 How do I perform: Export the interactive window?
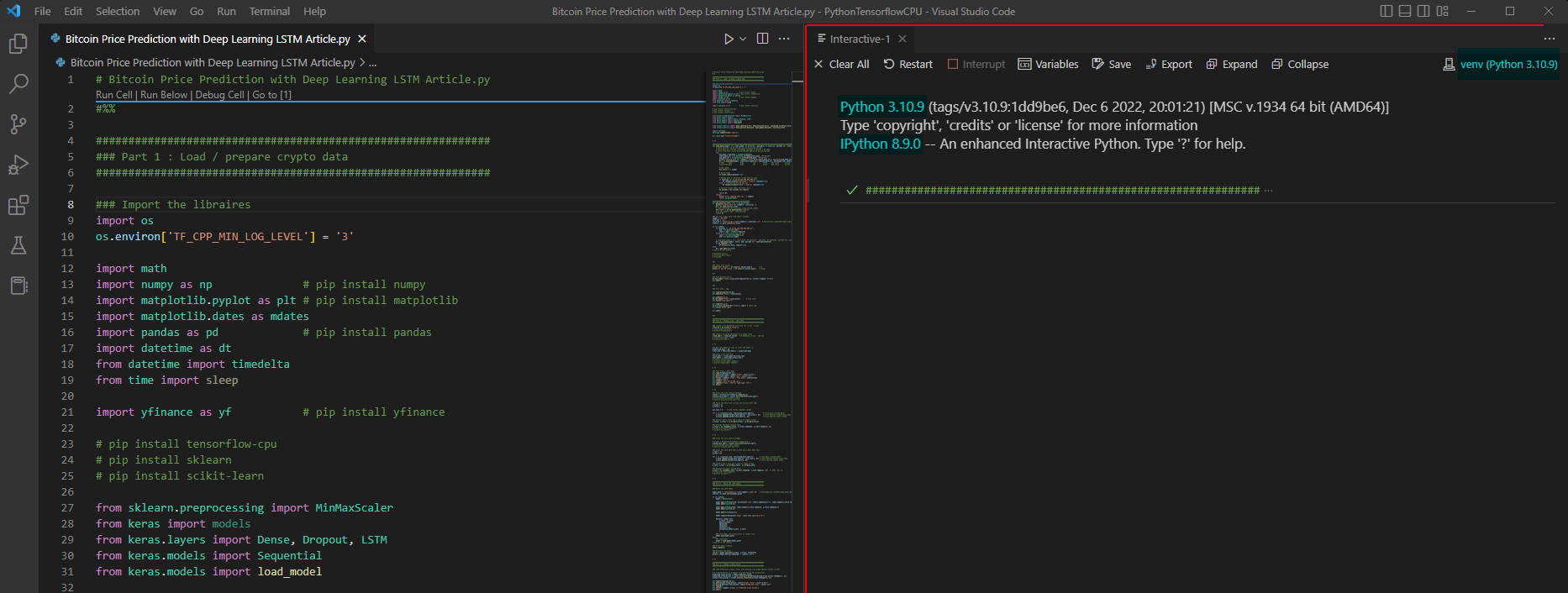pyautogui.click(x=1169, y=64)
